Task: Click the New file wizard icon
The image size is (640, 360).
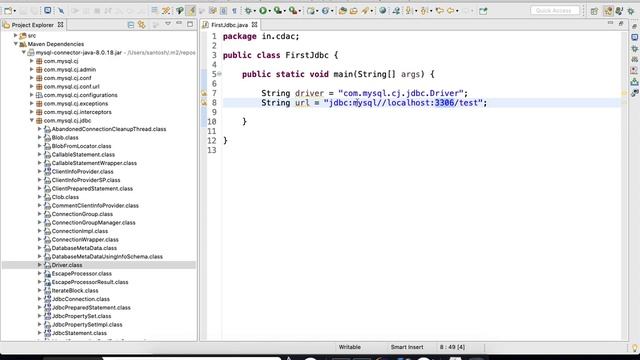Action: click(8, 11)
